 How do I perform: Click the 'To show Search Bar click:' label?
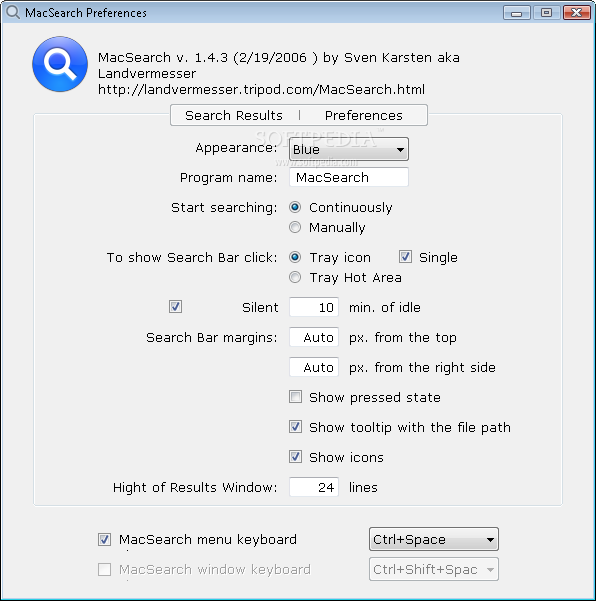pos(192,257)
